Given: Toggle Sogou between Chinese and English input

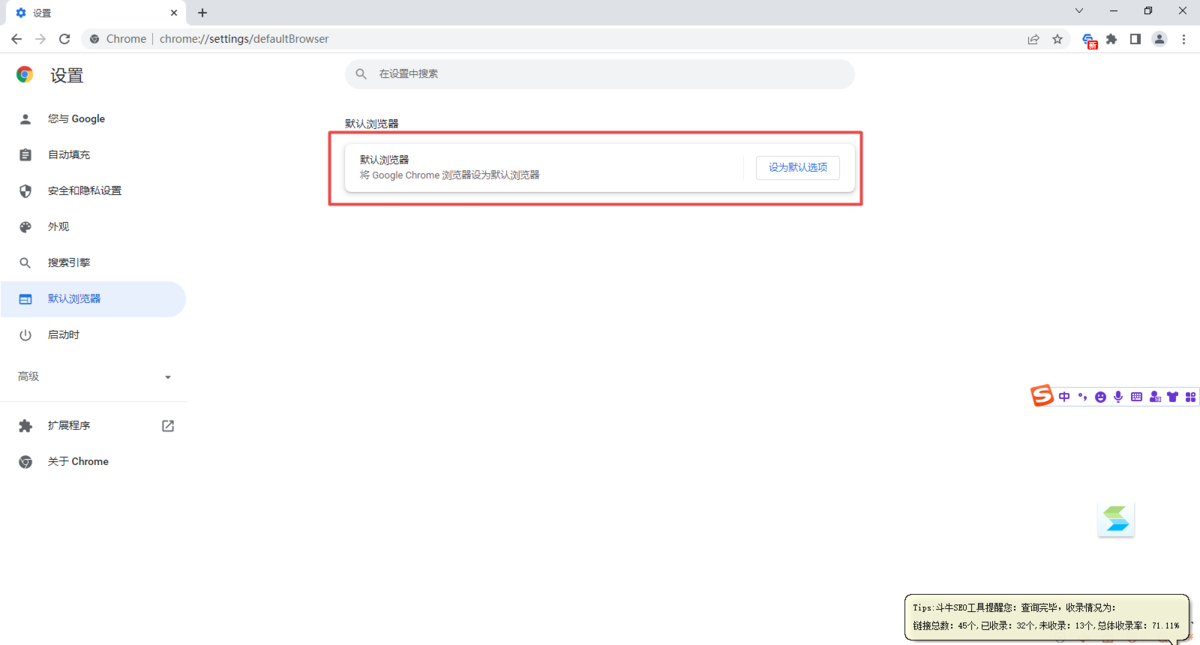Looking at the screenshot, I should [1064, 396].
